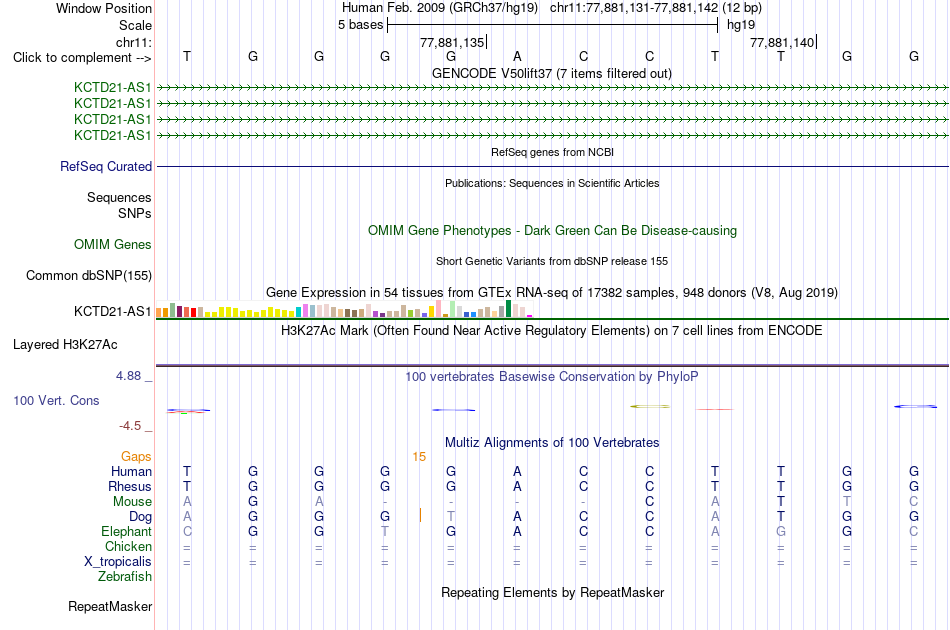Click the 'hg19' label beside scale bar
The height and width of the screenshot is (630, 950).
(741, 25)
